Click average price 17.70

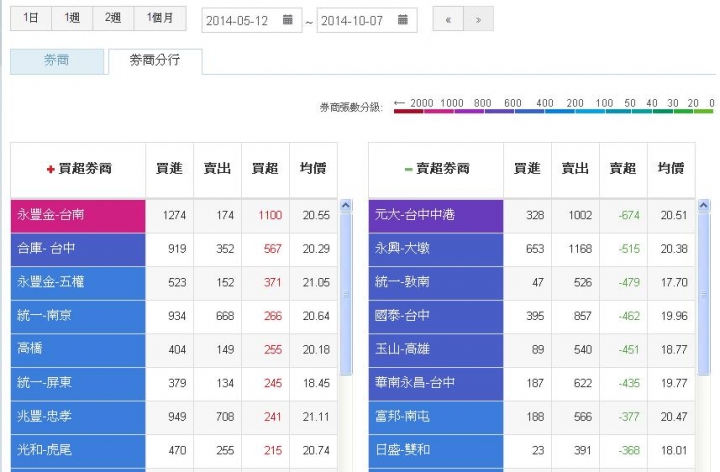click(x=674, y=282)
